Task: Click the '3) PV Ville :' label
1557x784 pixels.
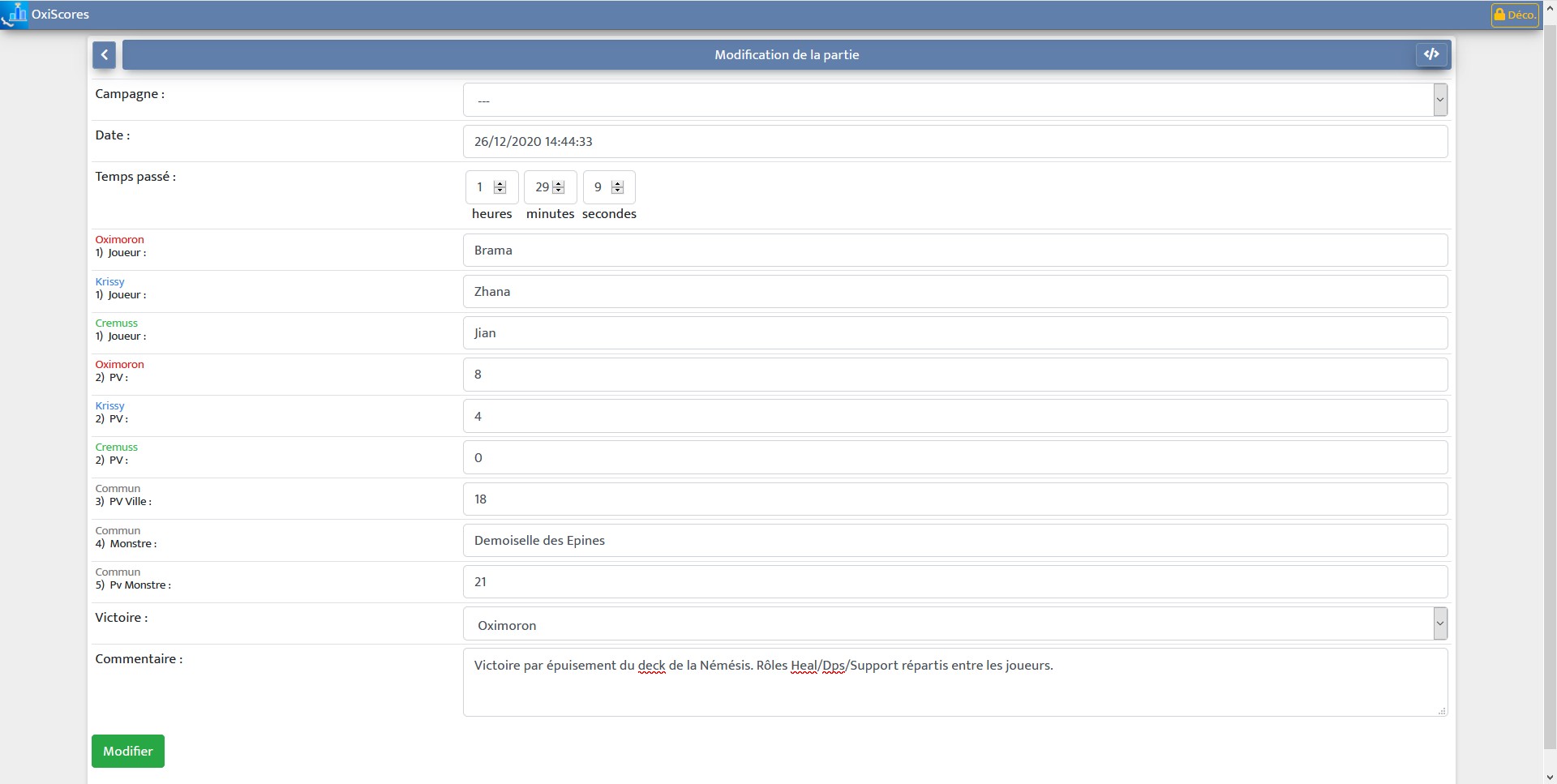Action: click(x=123, y=502)
